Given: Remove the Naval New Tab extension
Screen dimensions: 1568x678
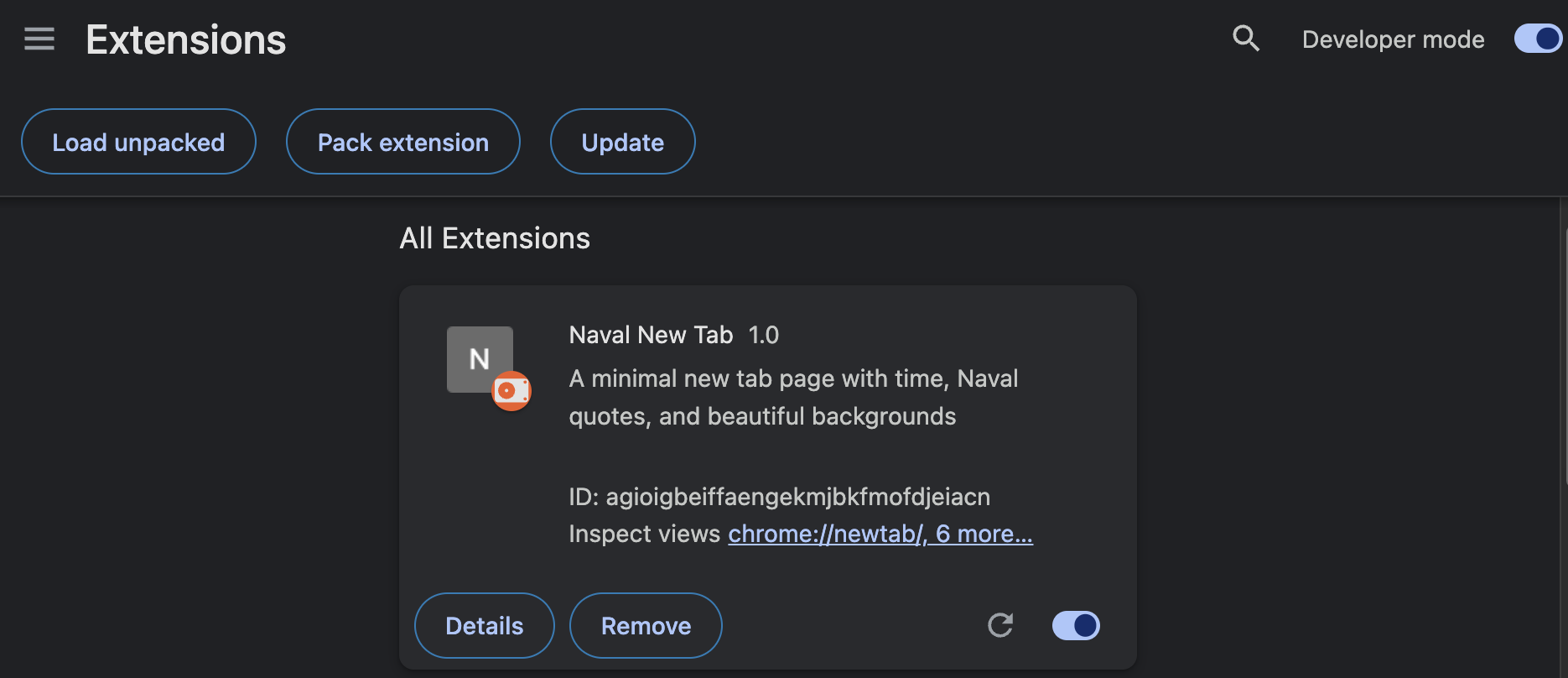Looking at the screenshot, I should (x=645, y=625).
